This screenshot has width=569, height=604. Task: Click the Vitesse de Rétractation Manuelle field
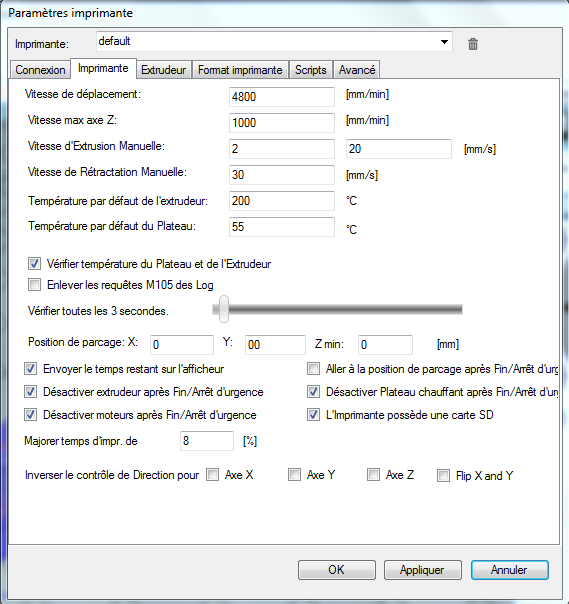[x=282, y=174]
